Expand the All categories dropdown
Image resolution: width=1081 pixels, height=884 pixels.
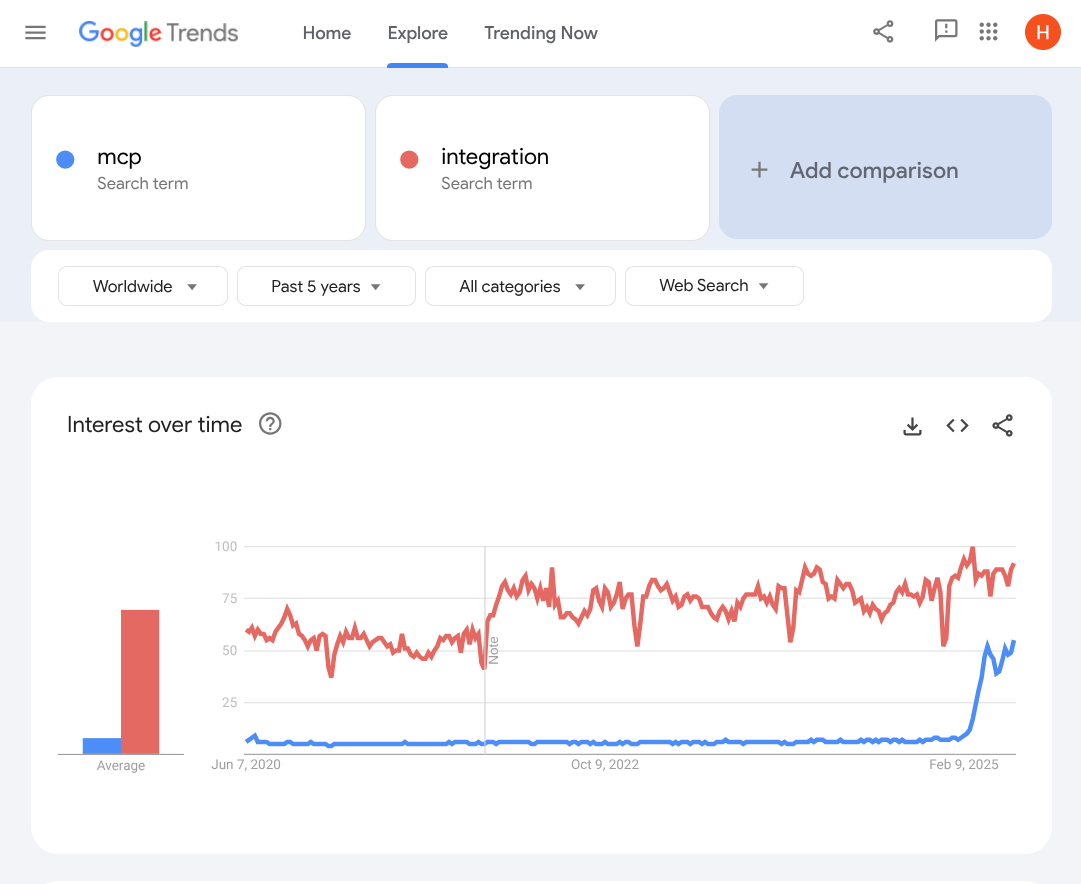coord(520,286)
